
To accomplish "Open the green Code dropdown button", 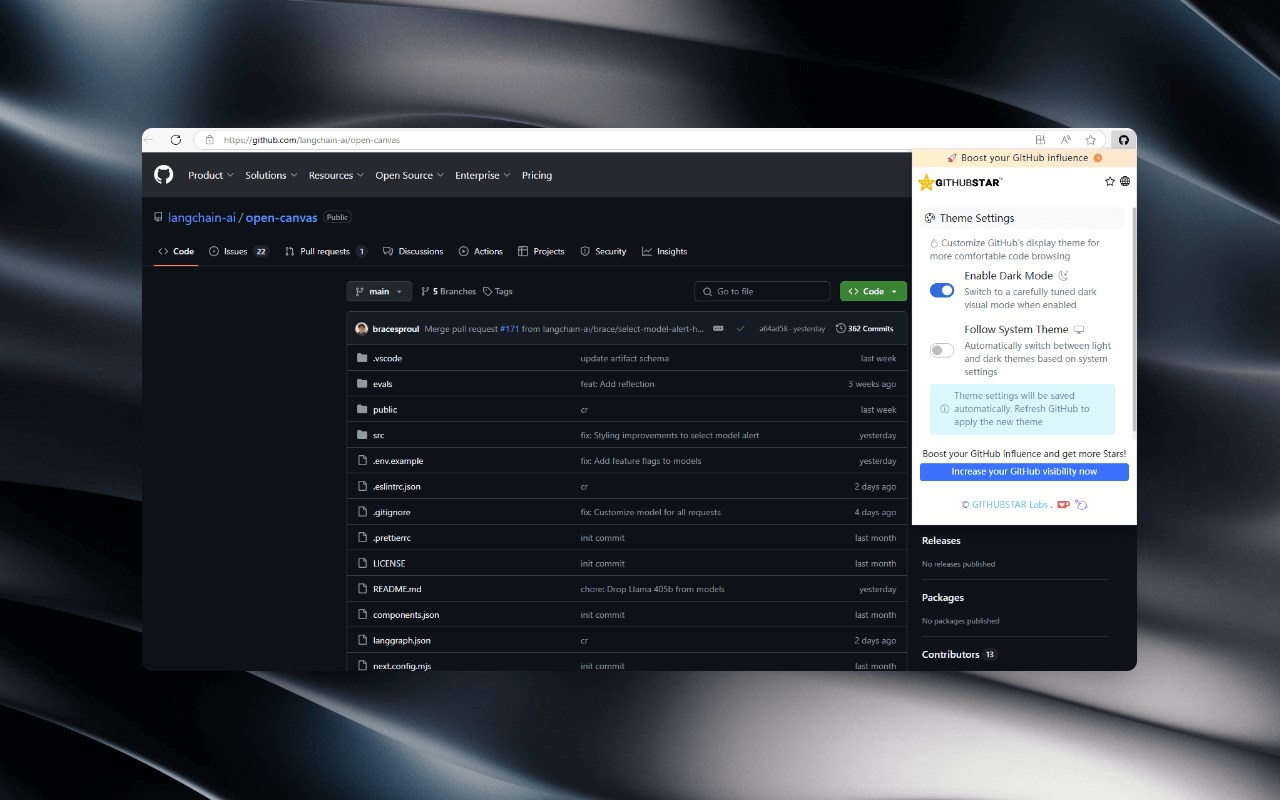I will click(873, 291).
